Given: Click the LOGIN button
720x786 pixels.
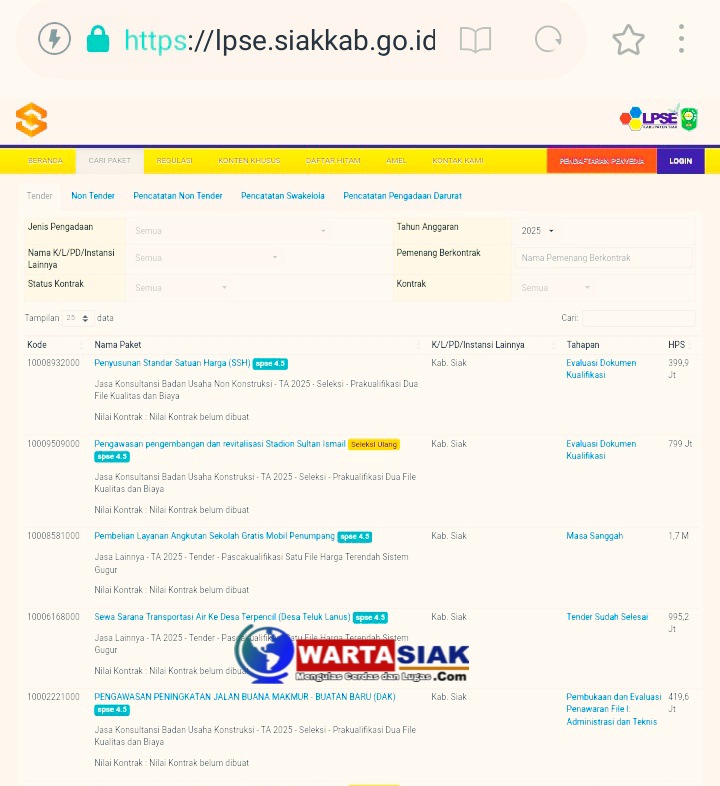Looking at the screenshot, I should [680, 161].
